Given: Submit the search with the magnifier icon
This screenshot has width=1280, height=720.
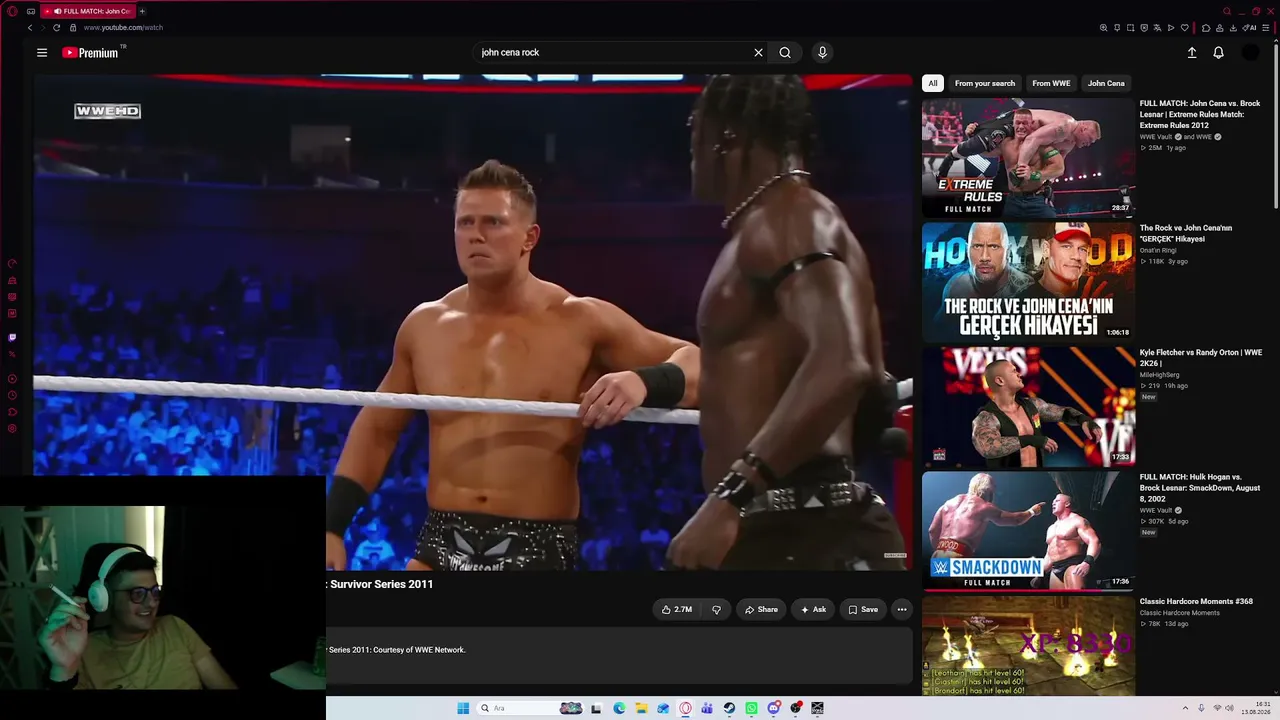Looking at the screenshot, I should point(785,53).
